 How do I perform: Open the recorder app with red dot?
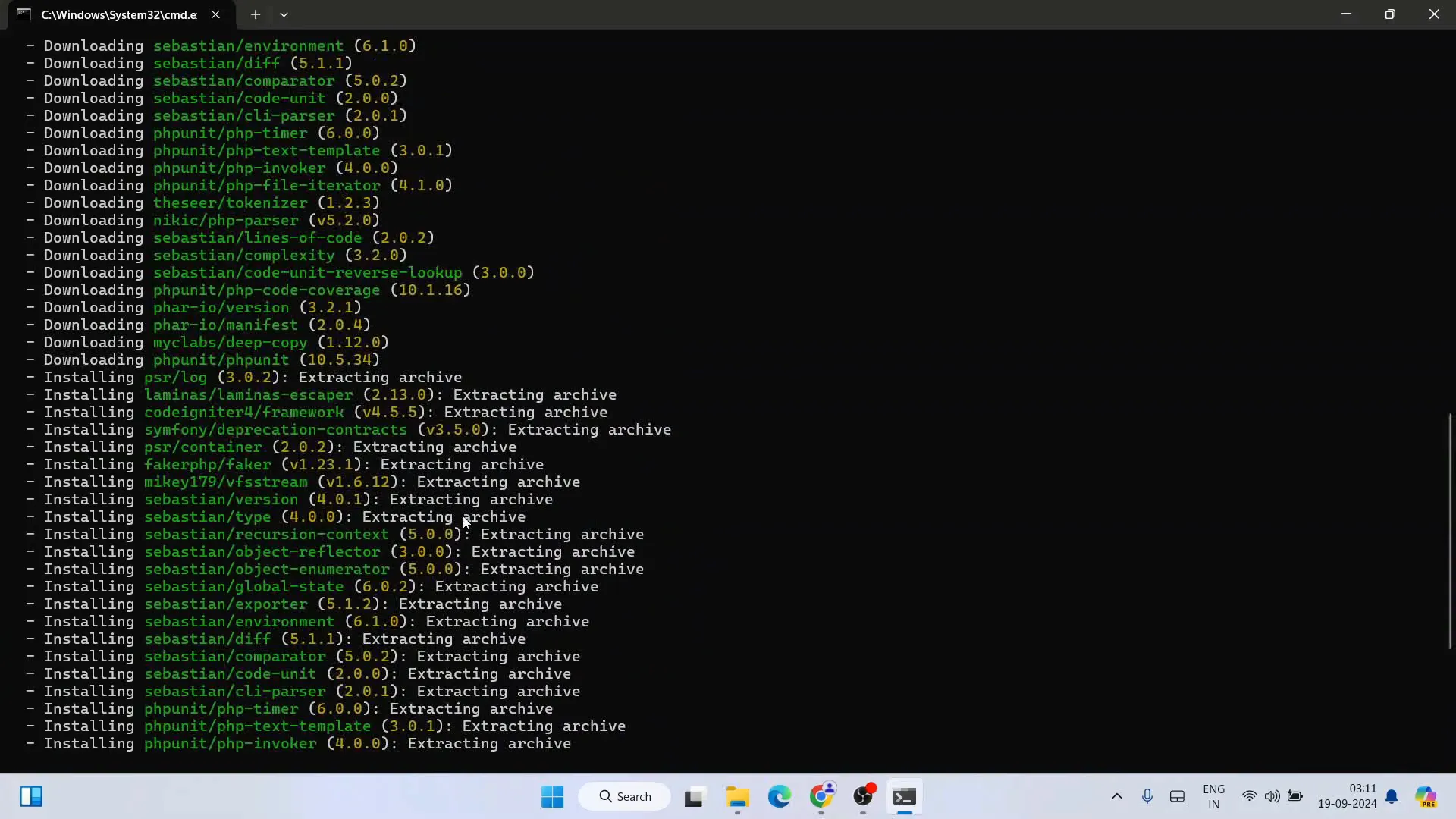[863, 796]
